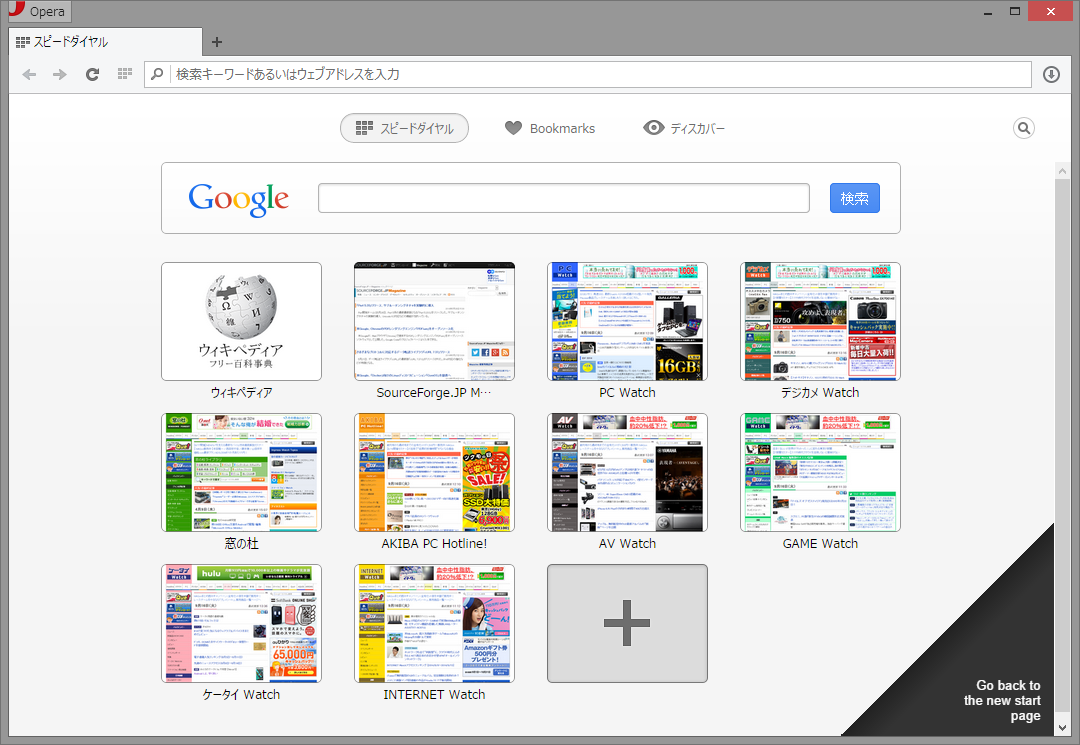
Task: Open the PC Watch speed dial thumbnail
Action: coord(627,322)
